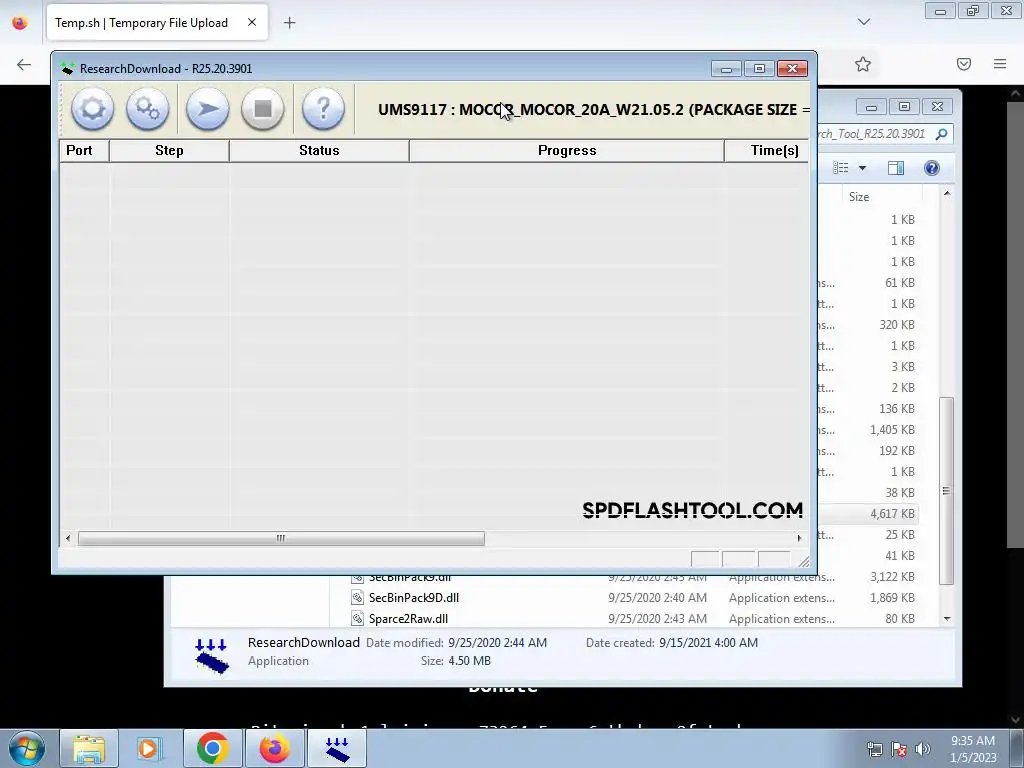
Task: Click the horizontal scrollbar thumb in ResearchDownload
Action: click(281, 538)
